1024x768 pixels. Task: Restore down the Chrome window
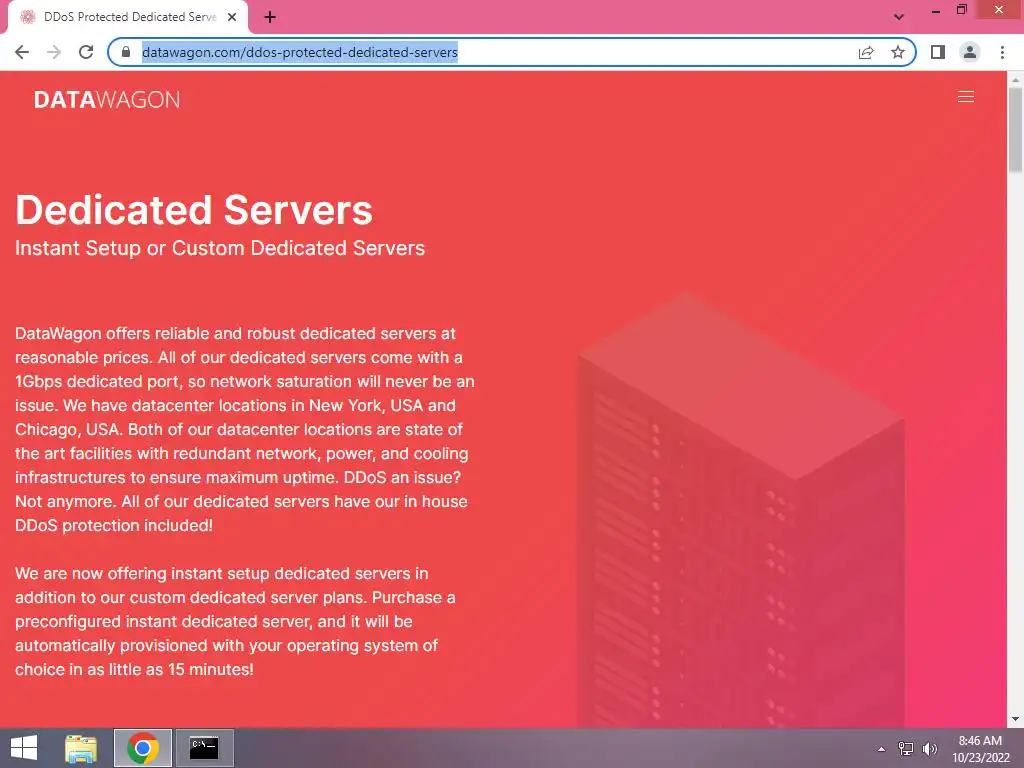961,10
